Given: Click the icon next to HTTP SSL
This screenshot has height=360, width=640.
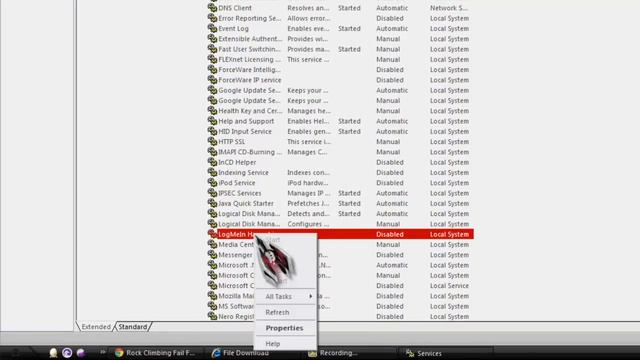Looking at the screenshot, I should (212, 141).
